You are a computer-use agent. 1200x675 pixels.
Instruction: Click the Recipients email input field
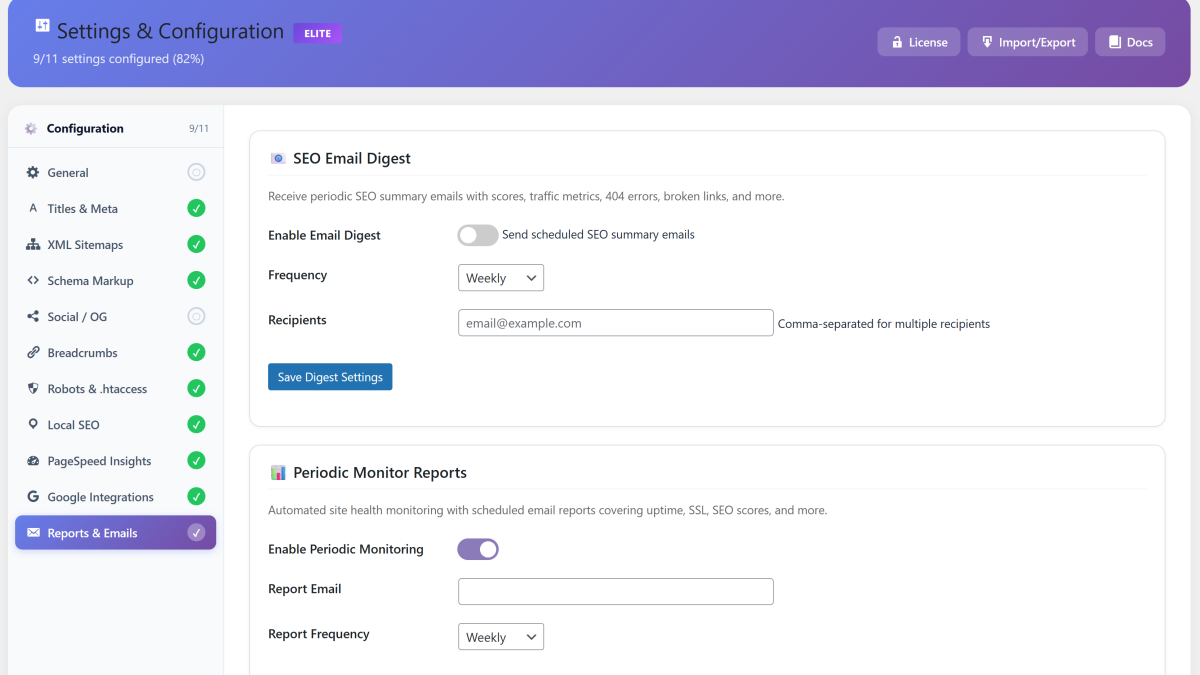click(615, 322)
